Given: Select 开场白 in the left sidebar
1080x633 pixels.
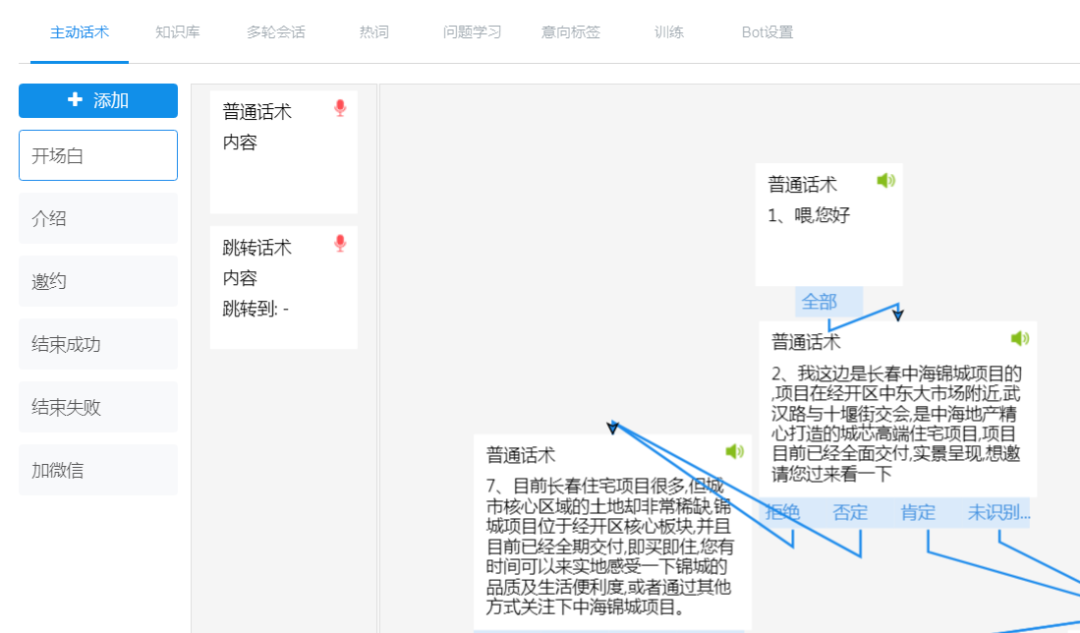Looking at the screenshot, I should [x=97, y=155].
